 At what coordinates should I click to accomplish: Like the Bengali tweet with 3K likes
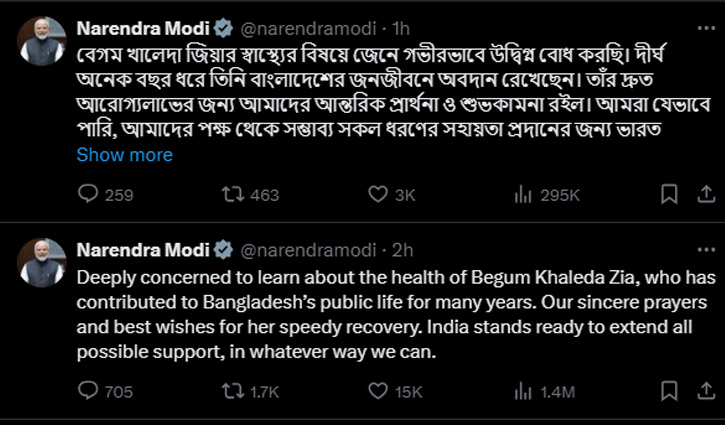377,195
